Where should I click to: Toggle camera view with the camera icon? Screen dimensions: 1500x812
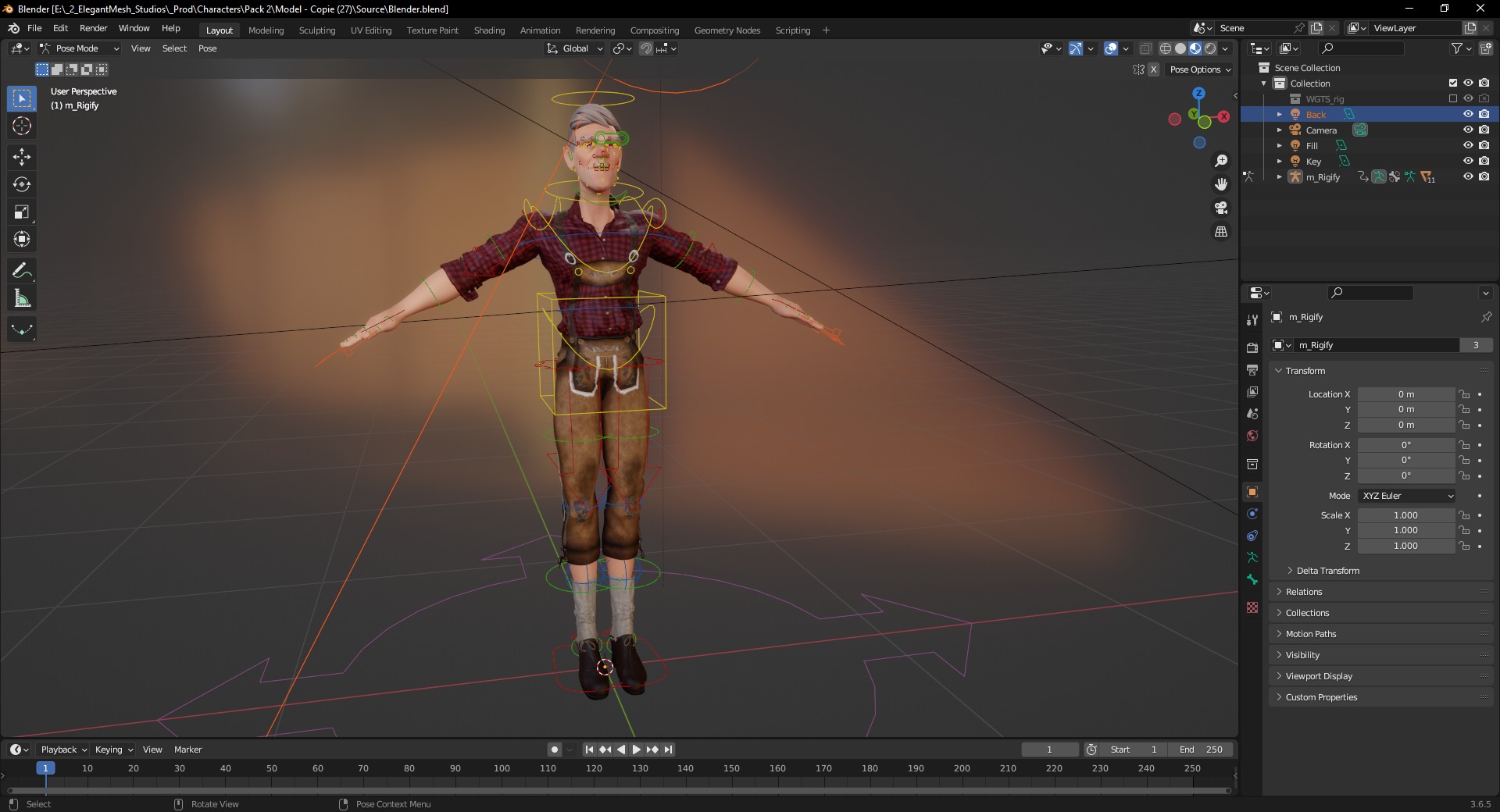click(x=1221, y=208)
